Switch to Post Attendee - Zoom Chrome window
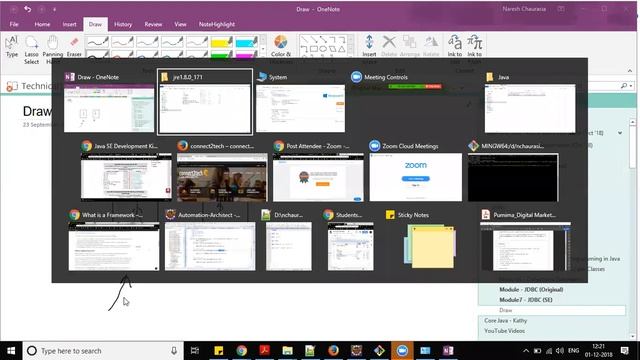Image resolution: width=640 pixels, height=360 pixels. pos(318,171)
